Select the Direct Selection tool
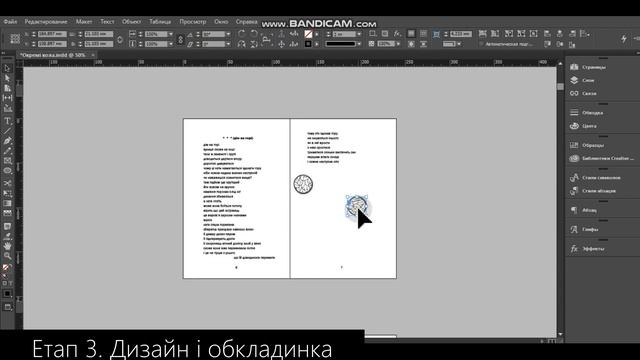 click(7, 78)
